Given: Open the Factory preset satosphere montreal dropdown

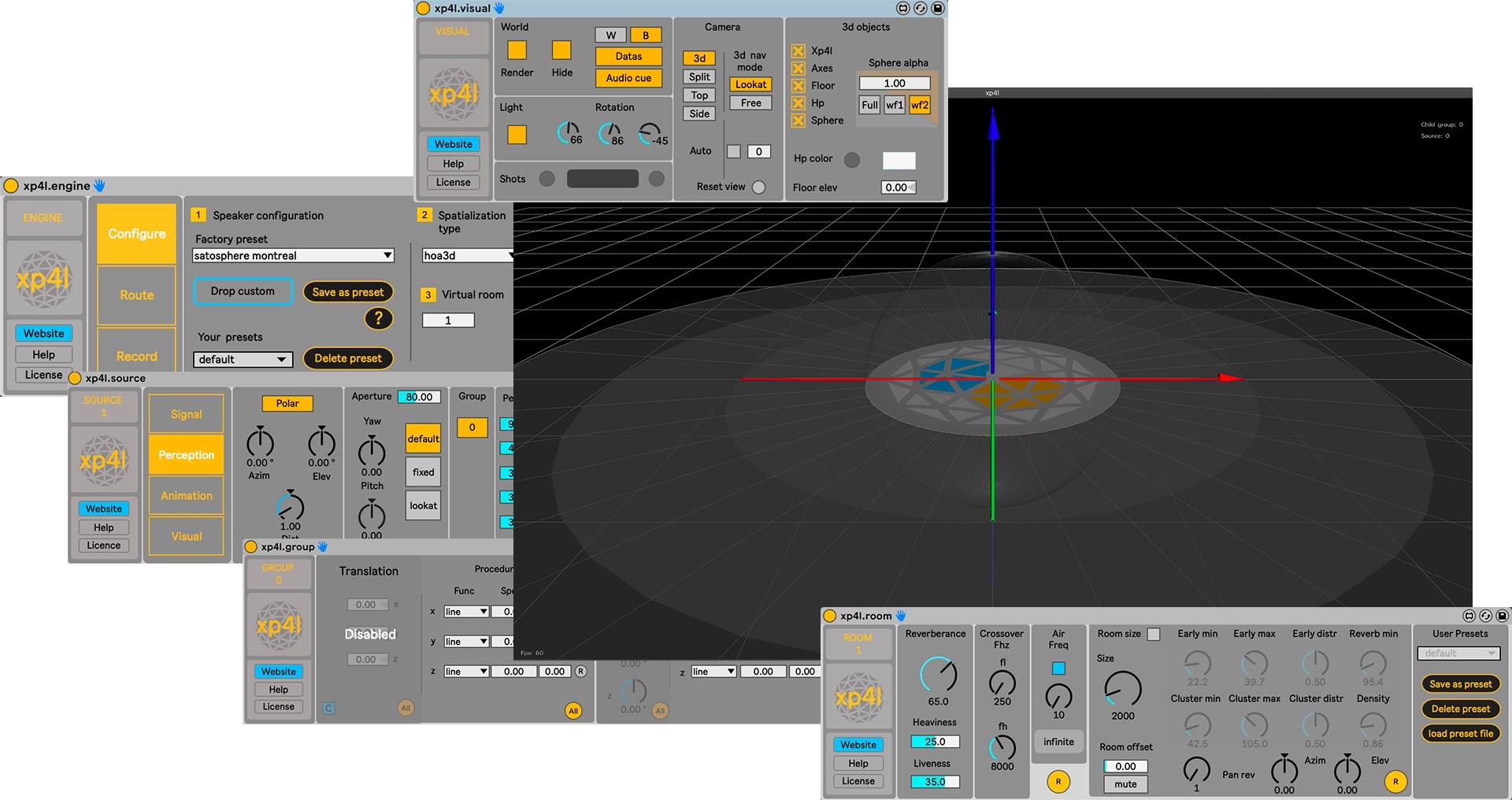Looking at the screenshot, I should [293, 256].
